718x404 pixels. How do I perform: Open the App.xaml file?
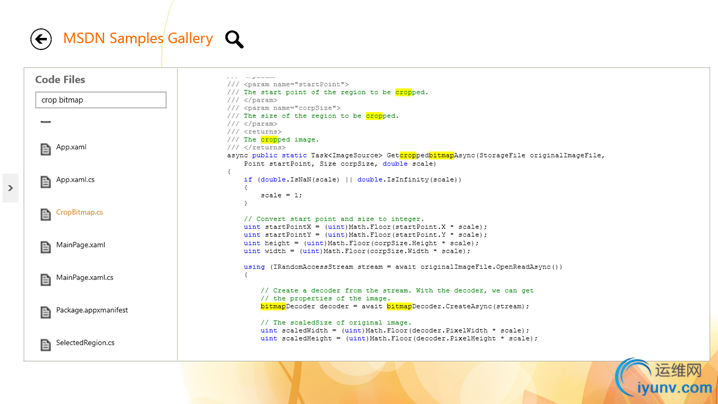(71, 147)
